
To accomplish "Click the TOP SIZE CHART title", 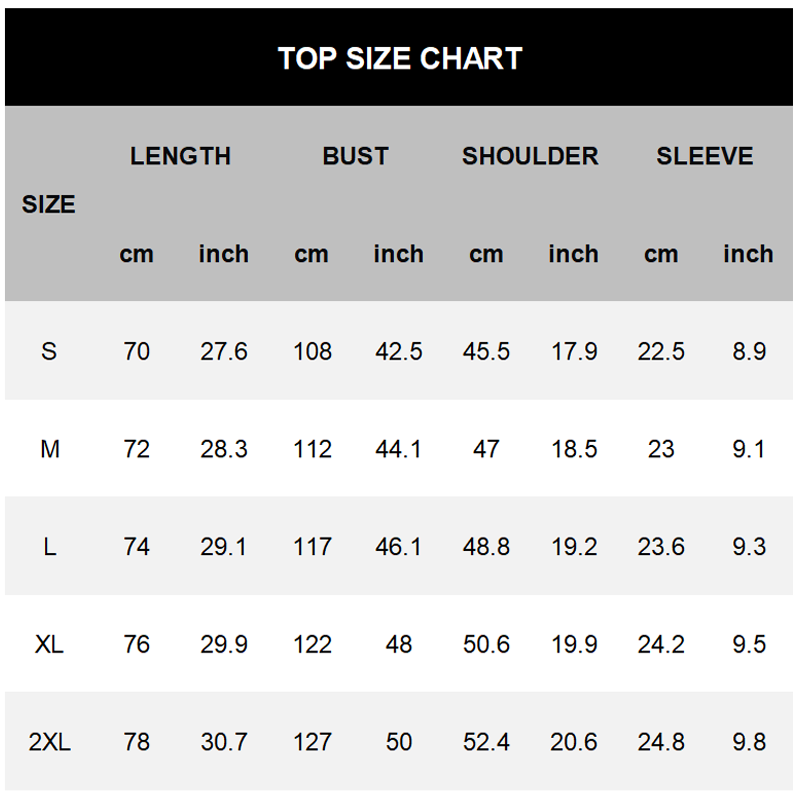I will click(x=399, y=58).
